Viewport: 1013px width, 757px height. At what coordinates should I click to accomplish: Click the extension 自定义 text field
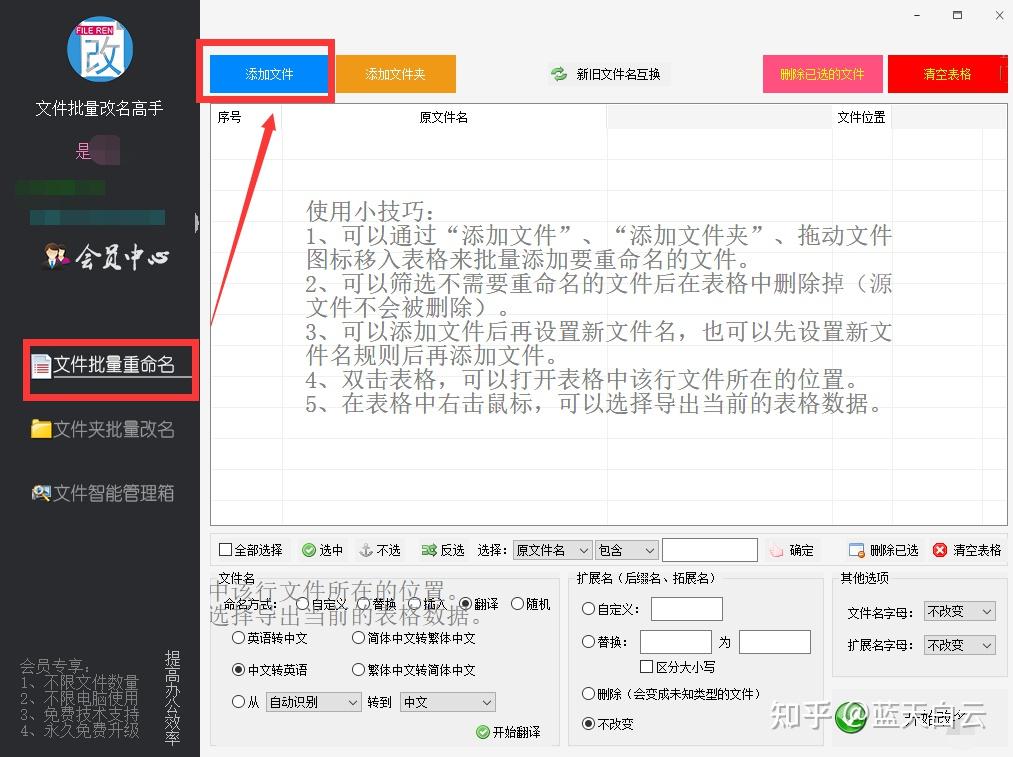pyautogui.click(x=687, y=609)
